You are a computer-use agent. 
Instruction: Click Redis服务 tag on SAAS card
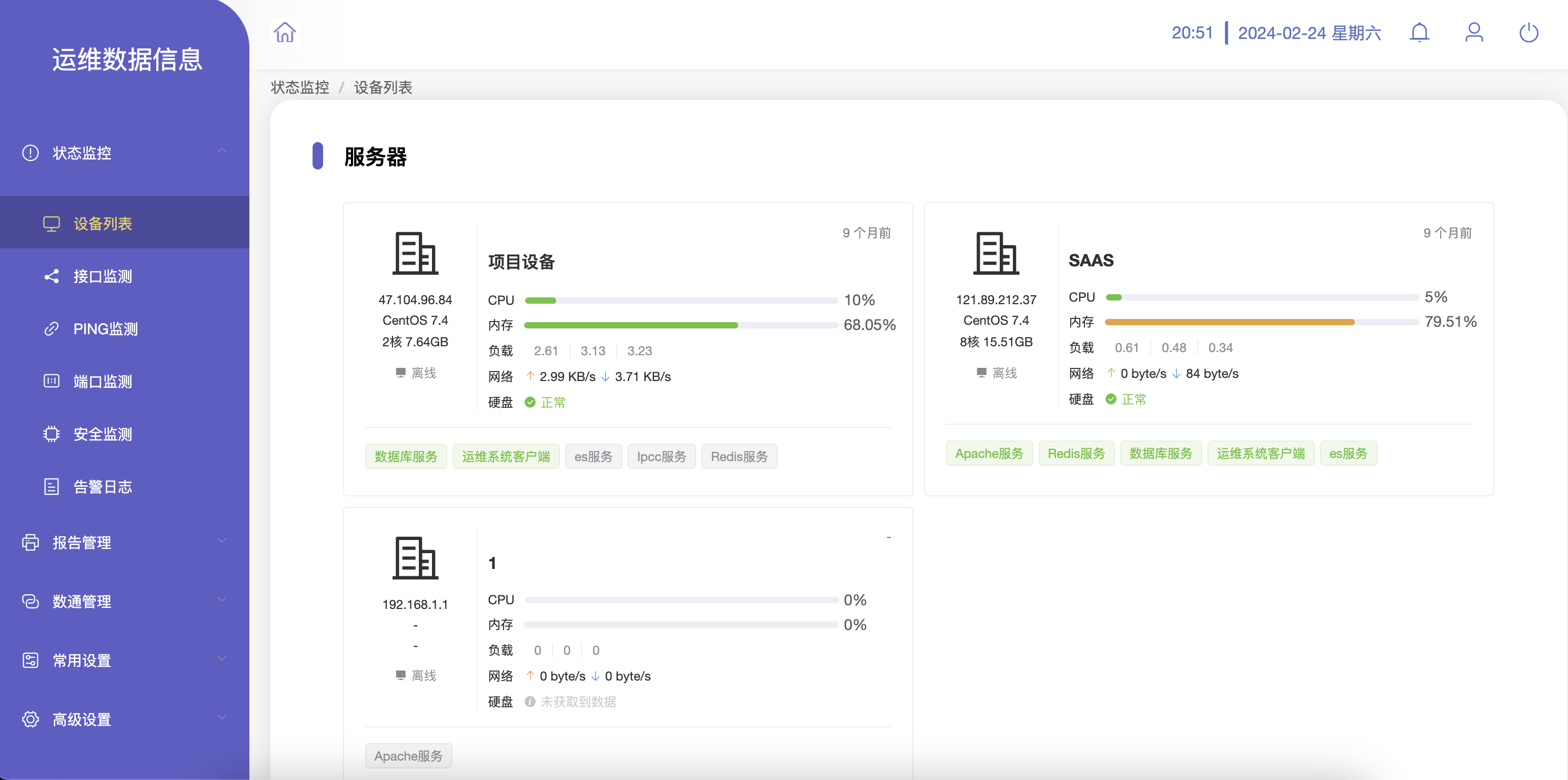click(1076, 453)
